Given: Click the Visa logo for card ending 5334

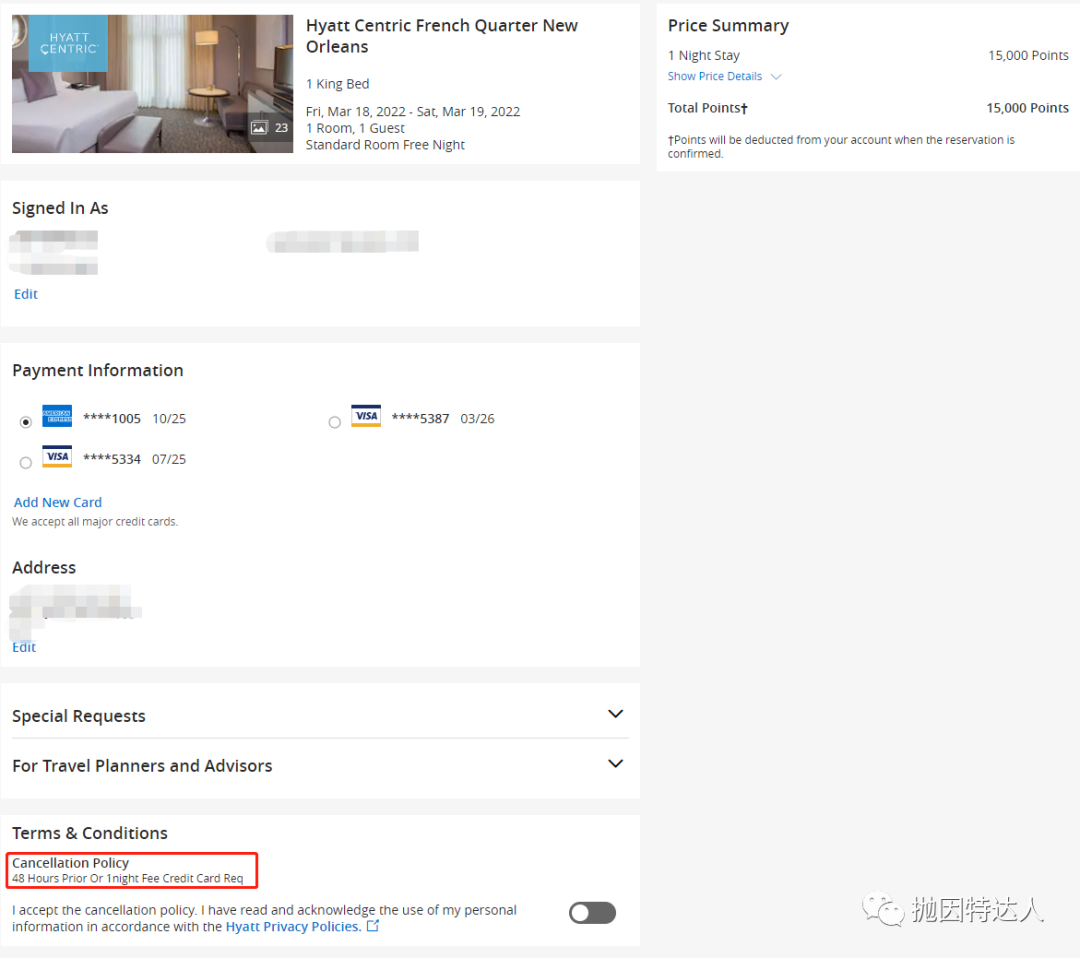Looking at the screenshot, I should pos(57,458).
